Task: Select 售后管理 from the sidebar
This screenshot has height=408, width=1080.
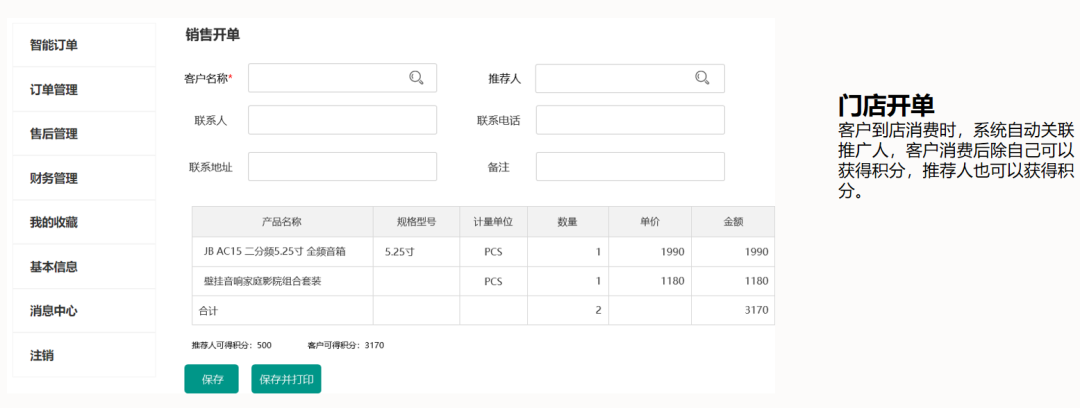Action: (x=54, y=134)
